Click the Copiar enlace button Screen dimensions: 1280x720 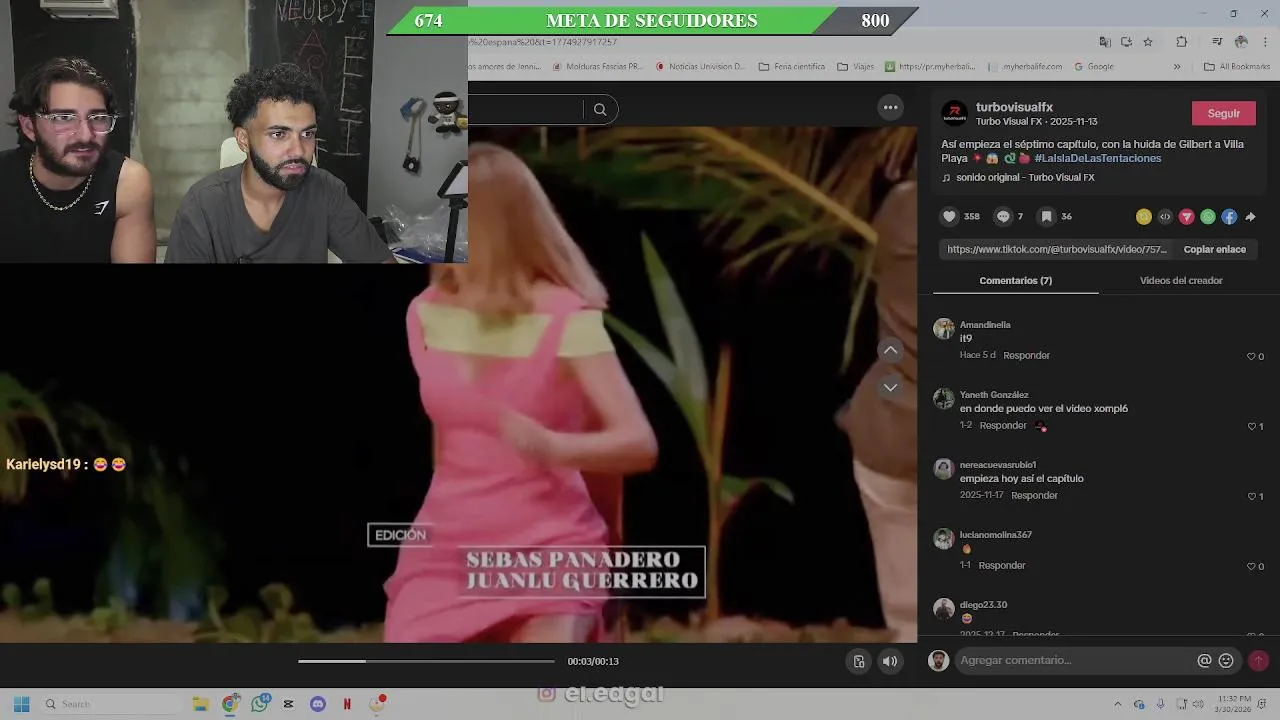(x=1214, y=250)
